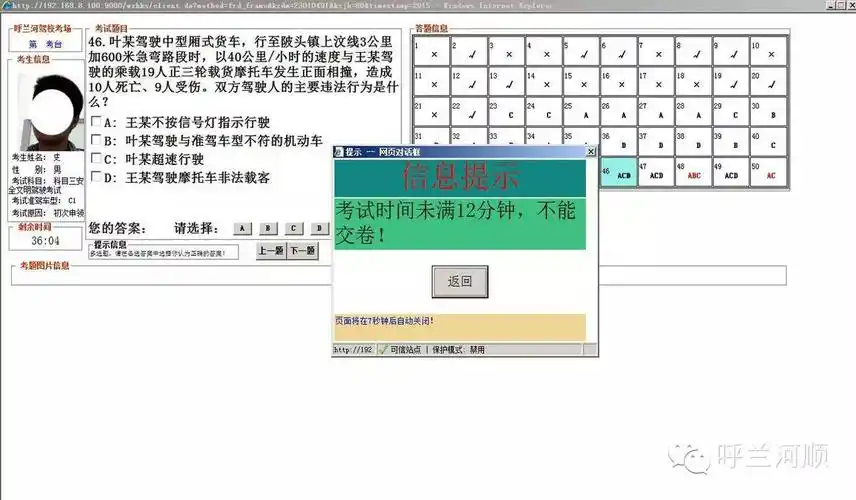This screenshot has width=856, height=500.
Task: Open question 49 cell answered ACD
Action: (x=730, y=172)
